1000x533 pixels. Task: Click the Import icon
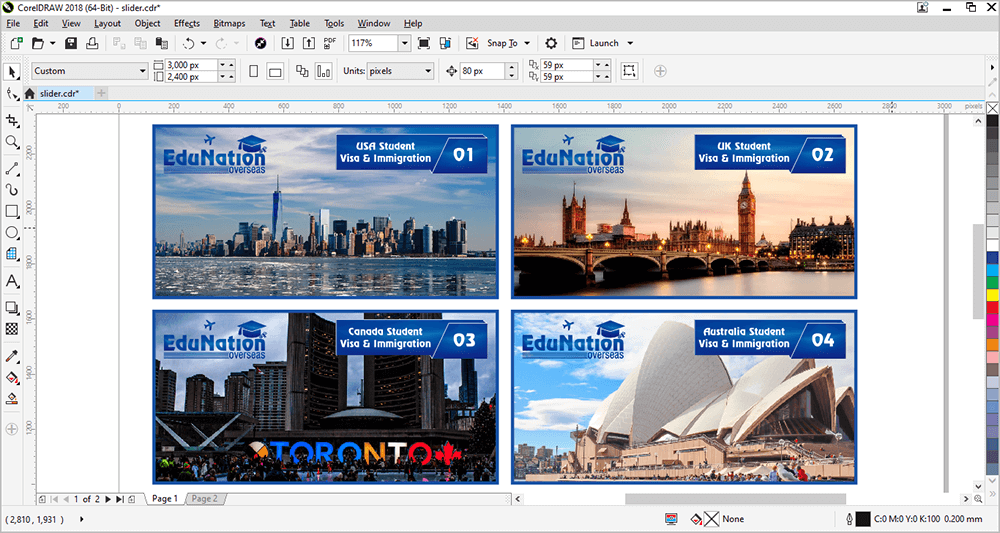(288, 43)
